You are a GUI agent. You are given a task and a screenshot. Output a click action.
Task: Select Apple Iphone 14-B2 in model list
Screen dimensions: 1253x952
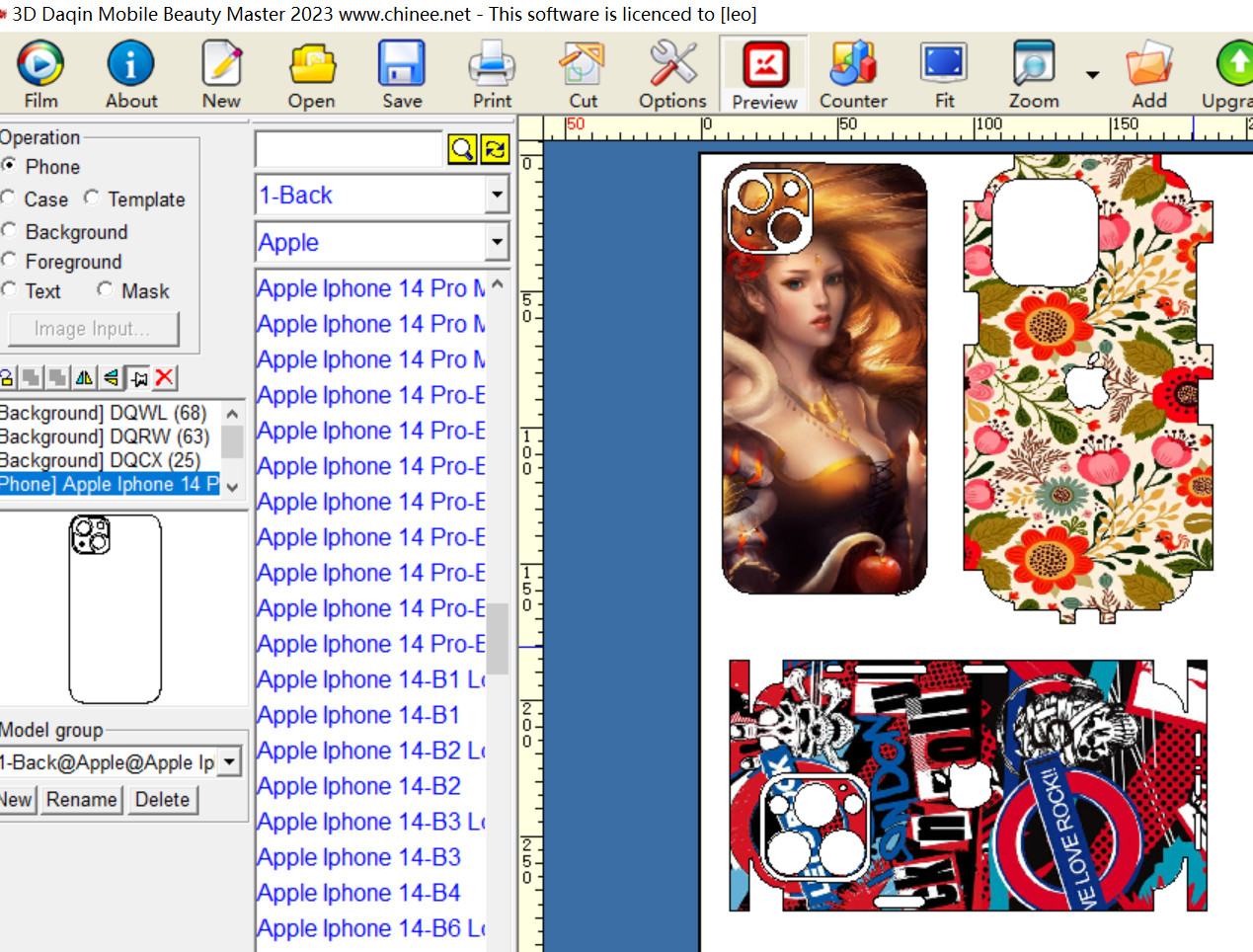tap(358, 786)
